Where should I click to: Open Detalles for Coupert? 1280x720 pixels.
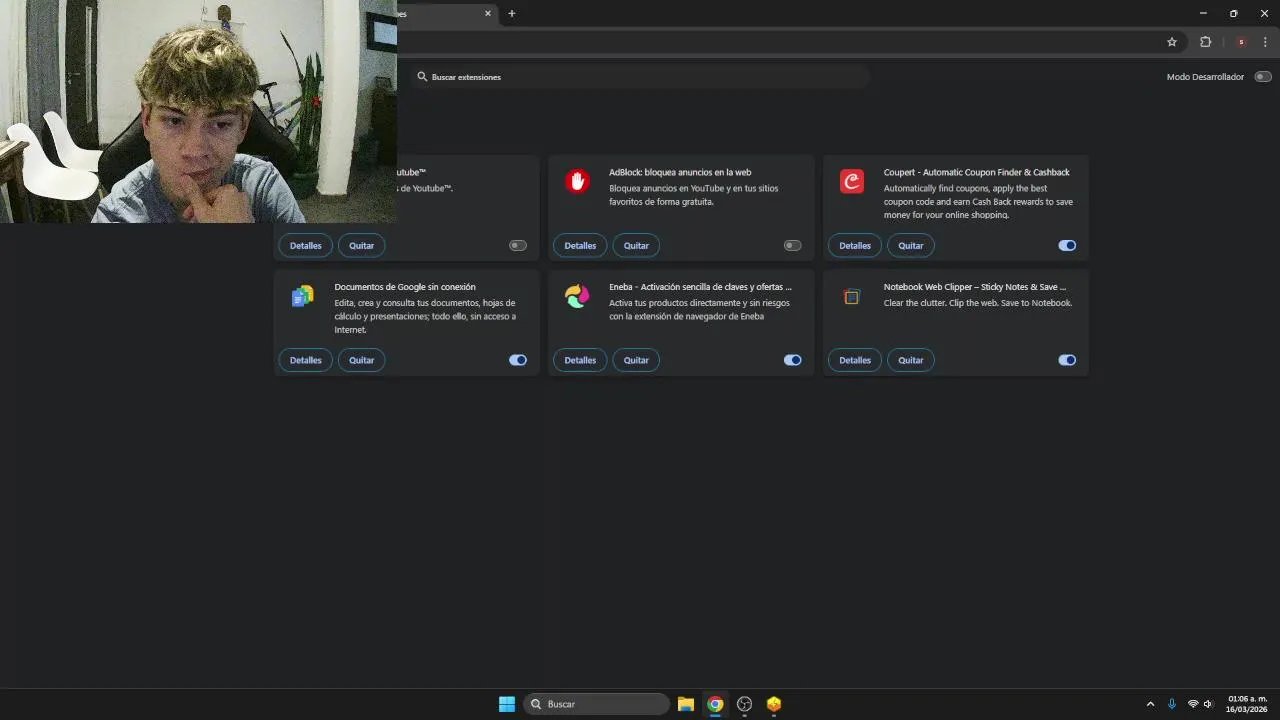point(855,245)
